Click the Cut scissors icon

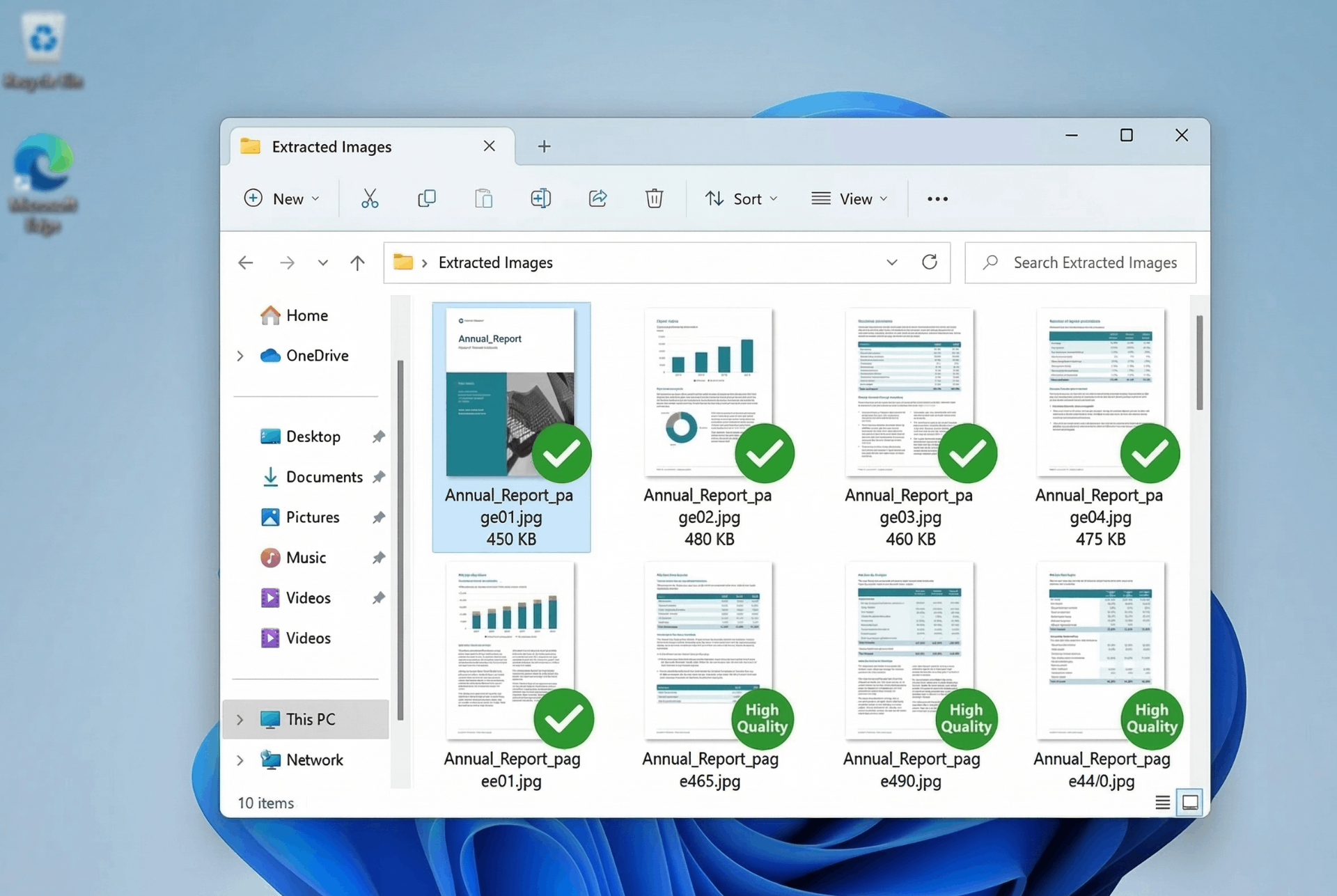[x=370, y=198]
